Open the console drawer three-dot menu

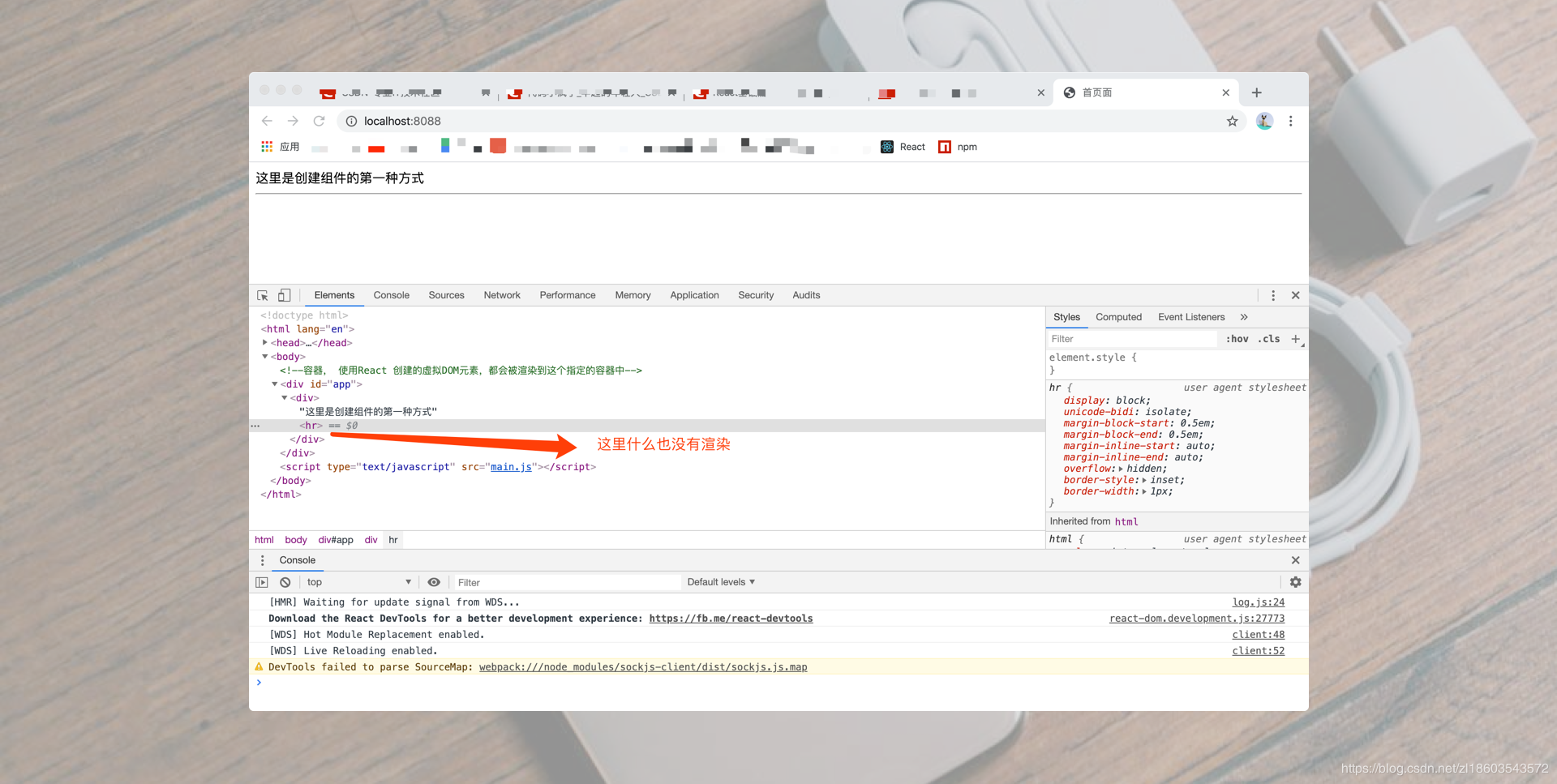[262, 560]
